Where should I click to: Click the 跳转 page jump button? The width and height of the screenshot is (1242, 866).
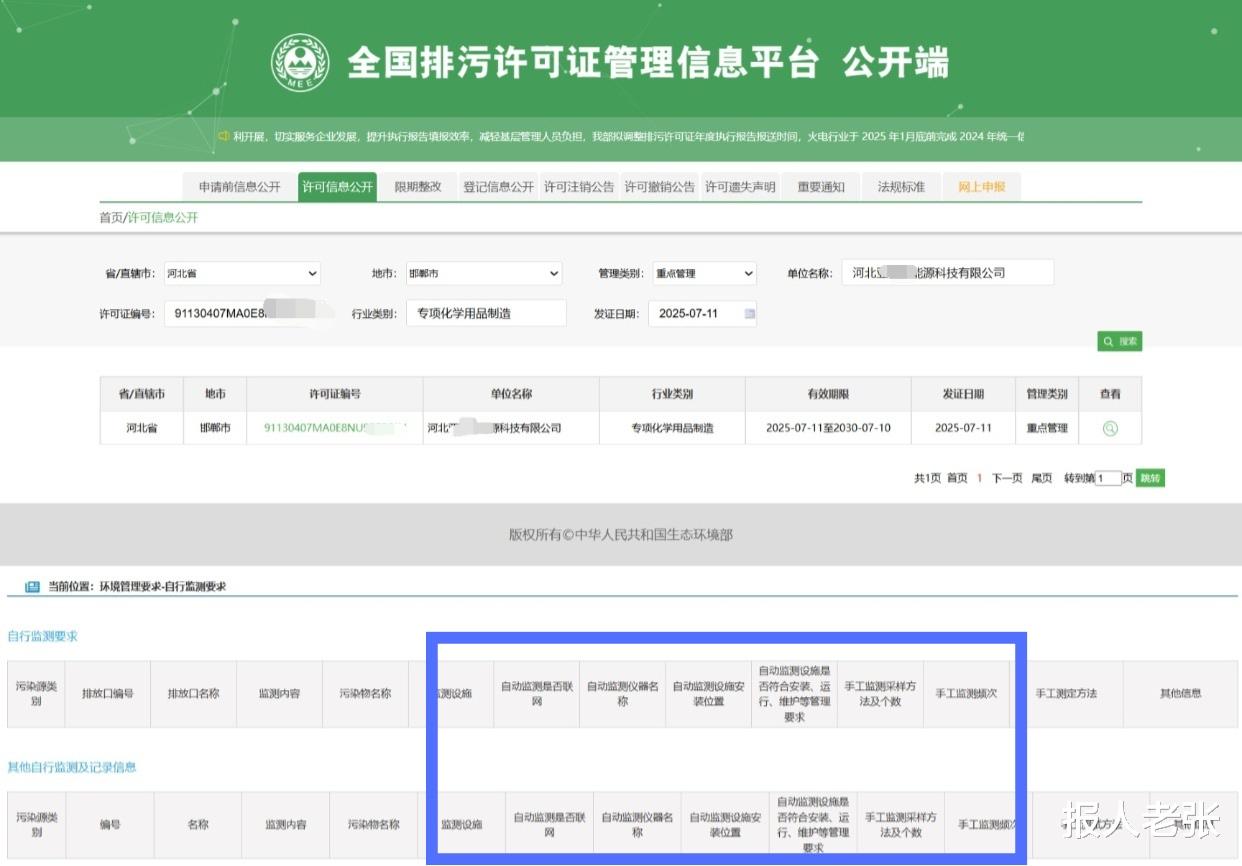(1150, 478)
